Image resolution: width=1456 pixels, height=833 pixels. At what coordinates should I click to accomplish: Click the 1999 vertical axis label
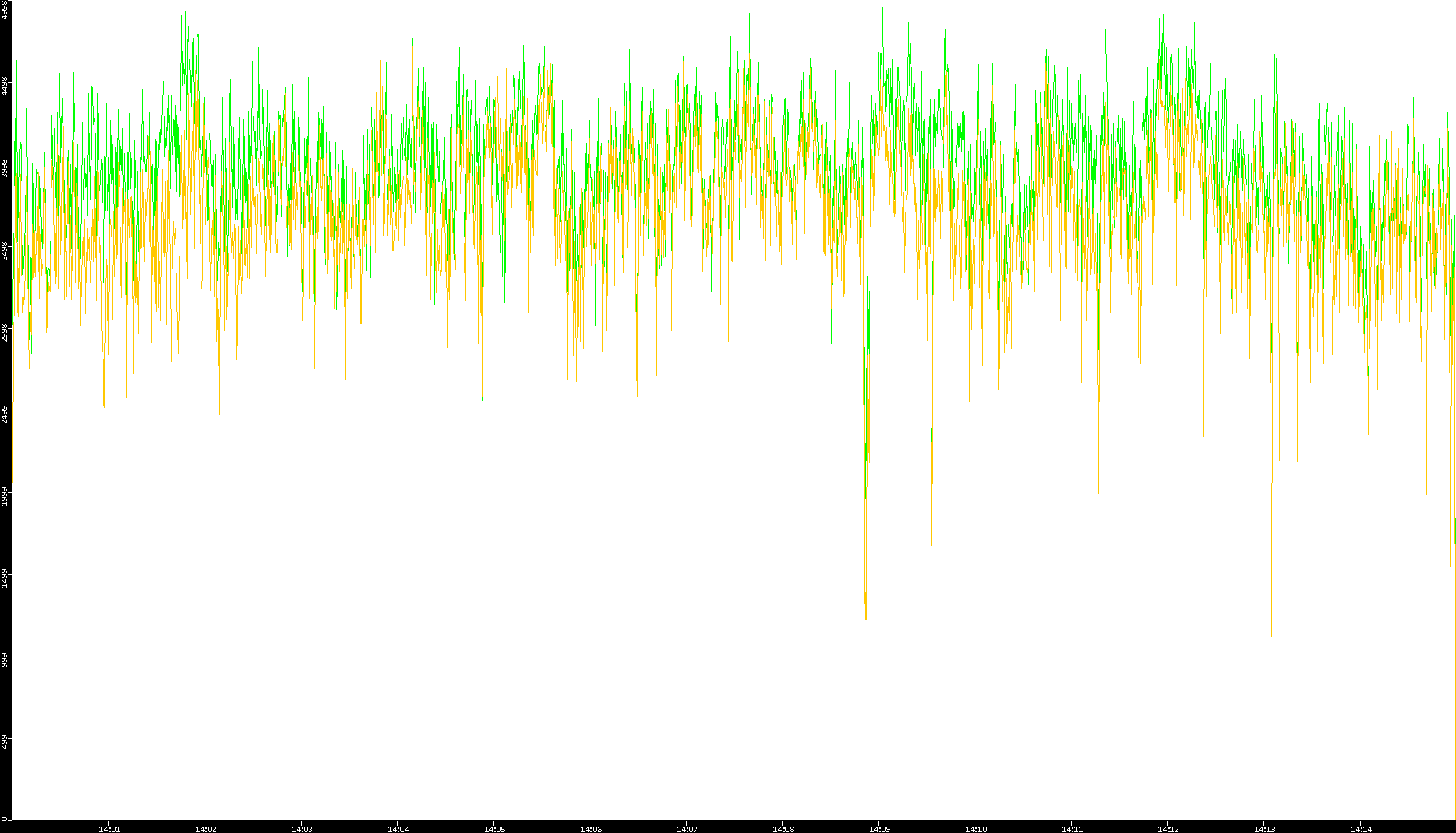coord(6,495)
